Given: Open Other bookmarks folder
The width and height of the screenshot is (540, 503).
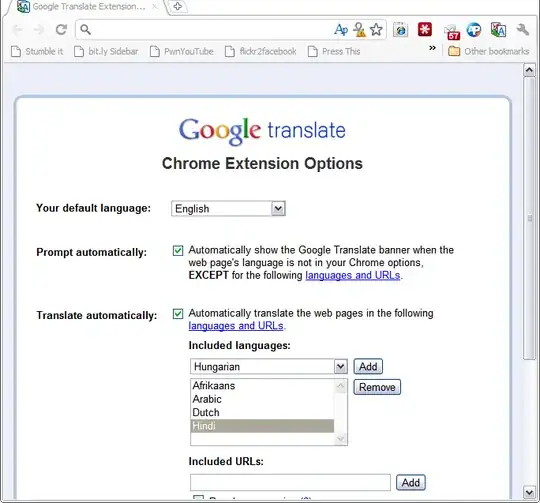Looking at the screenshot, I should (488, 51).
